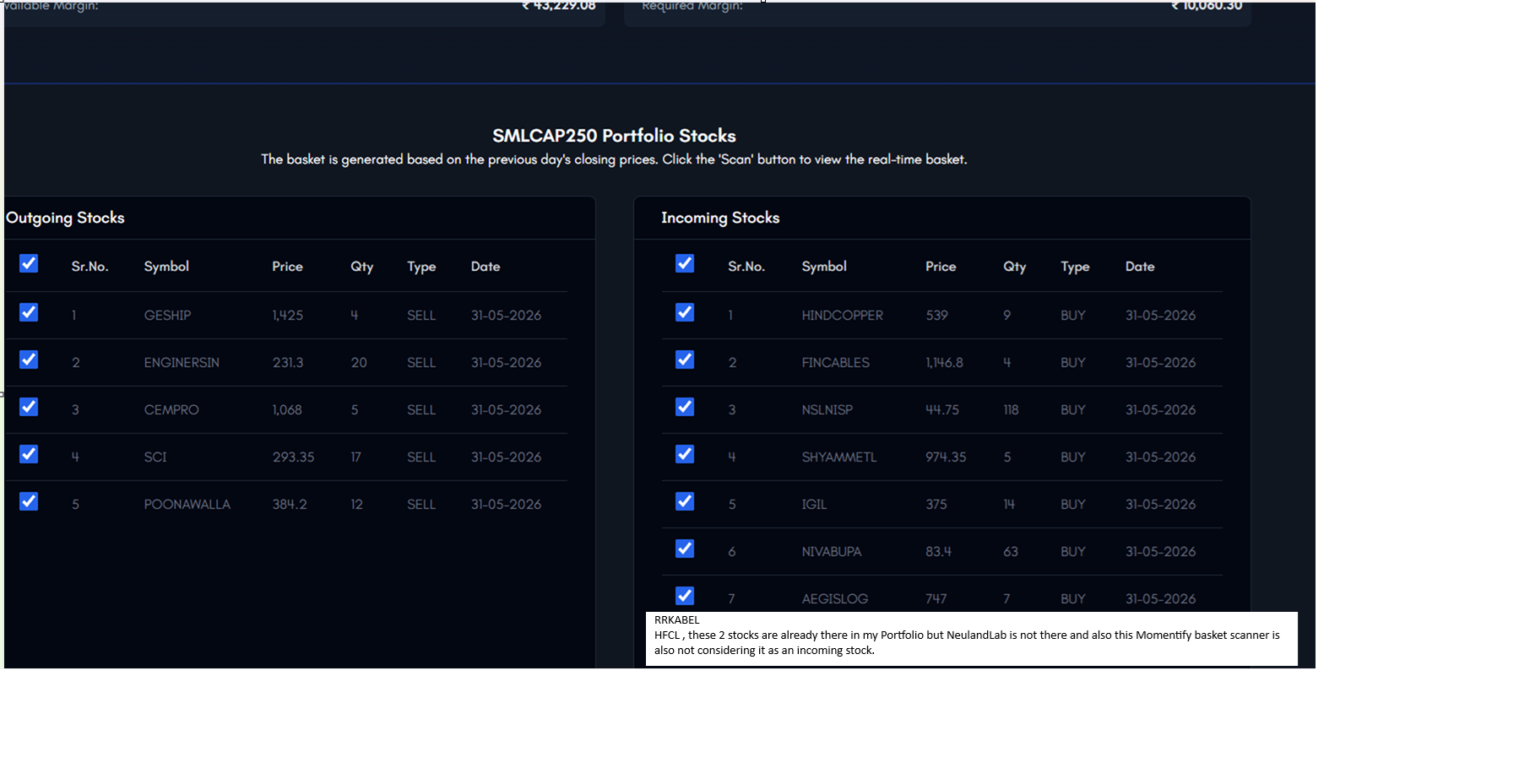Viewport: 1519px width, 784px height.
Task: Uncheck the FINCABLES row checkbox
Action: (x=685, y=360)
